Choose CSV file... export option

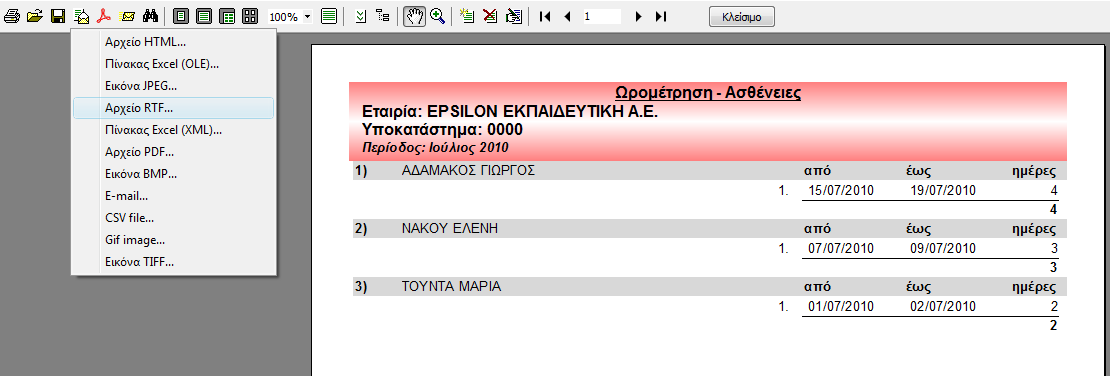pos(173,217)
